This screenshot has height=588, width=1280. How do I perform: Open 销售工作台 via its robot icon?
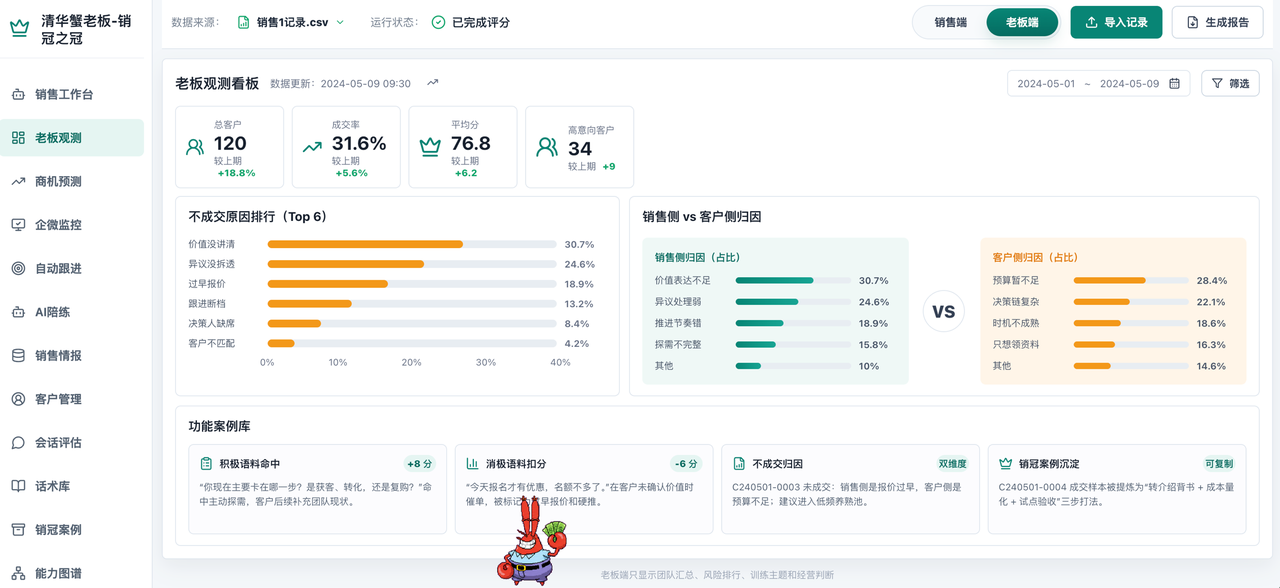pos(18,94)
